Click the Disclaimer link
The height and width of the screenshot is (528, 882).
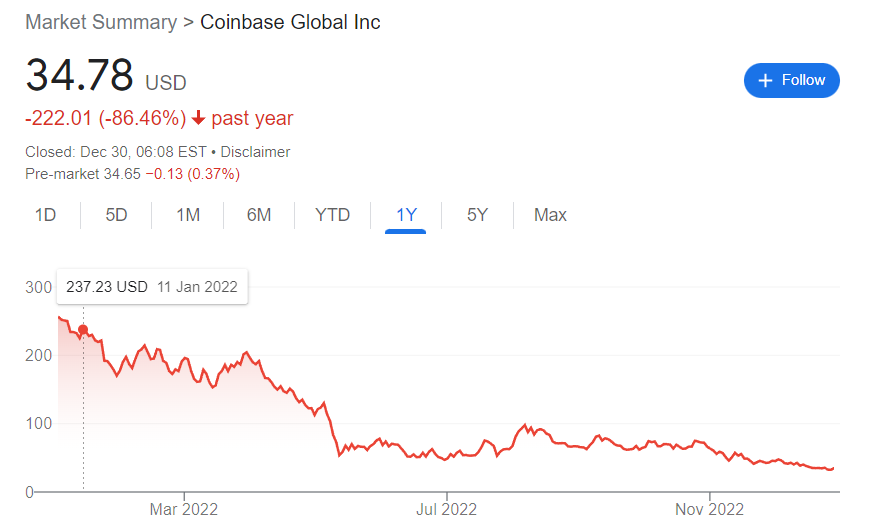tap(255, 152)
